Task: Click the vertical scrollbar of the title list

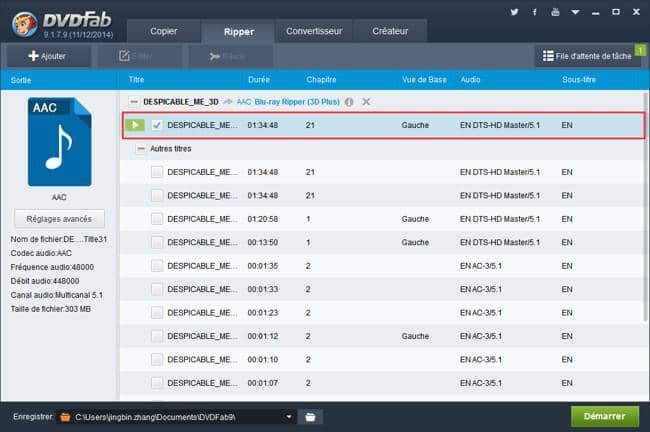Action: tap(645, 206)
